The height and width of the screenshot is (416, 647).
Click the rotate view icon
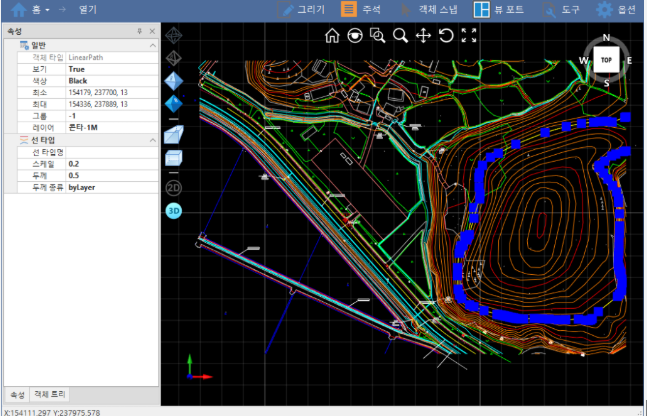pyautogui.click(x=446, y=36)
